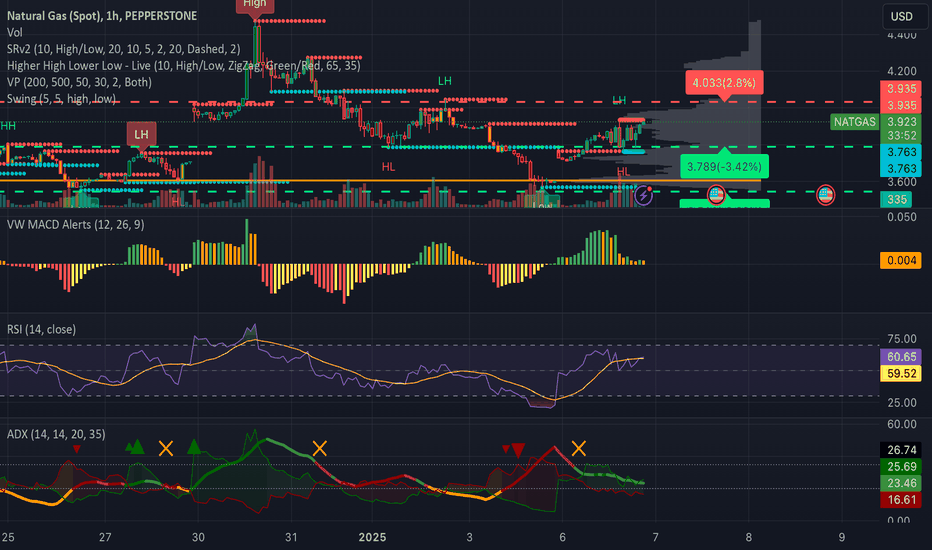Click the yellow 59.52 RSI average label

(901, 373)
